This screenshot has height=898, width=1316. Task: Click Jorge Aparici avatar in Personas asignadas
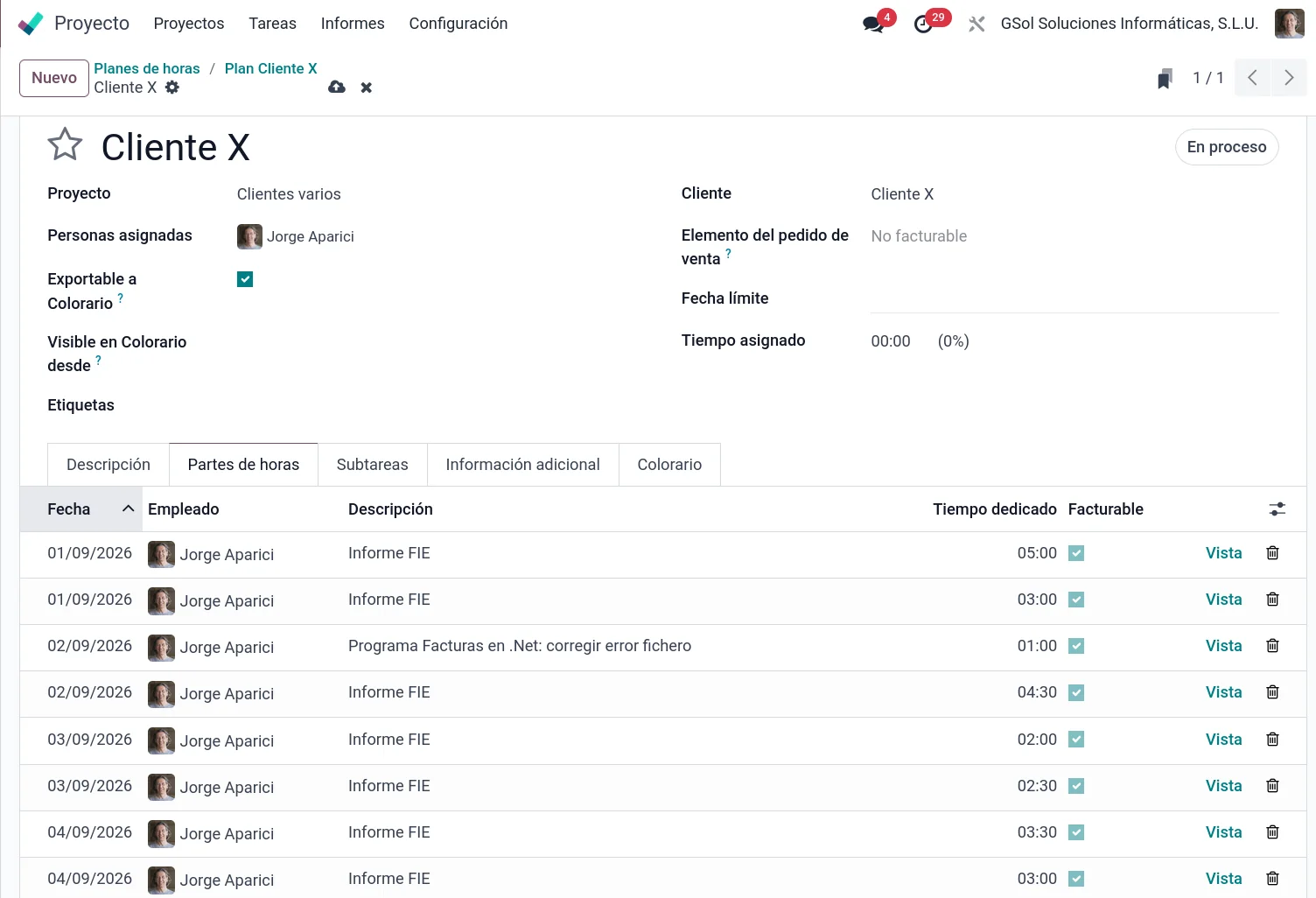pyautogui.click(x=249, y=236)
